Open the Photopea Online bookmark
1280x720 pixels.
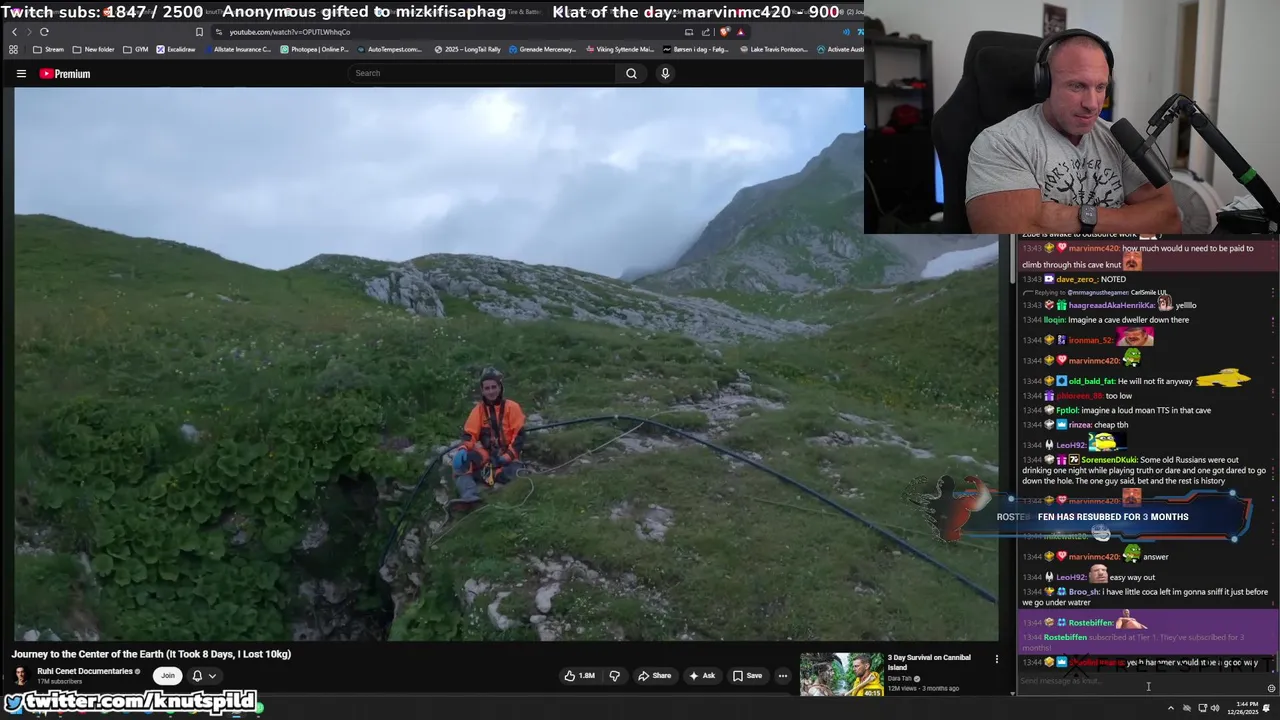point(315,49)
